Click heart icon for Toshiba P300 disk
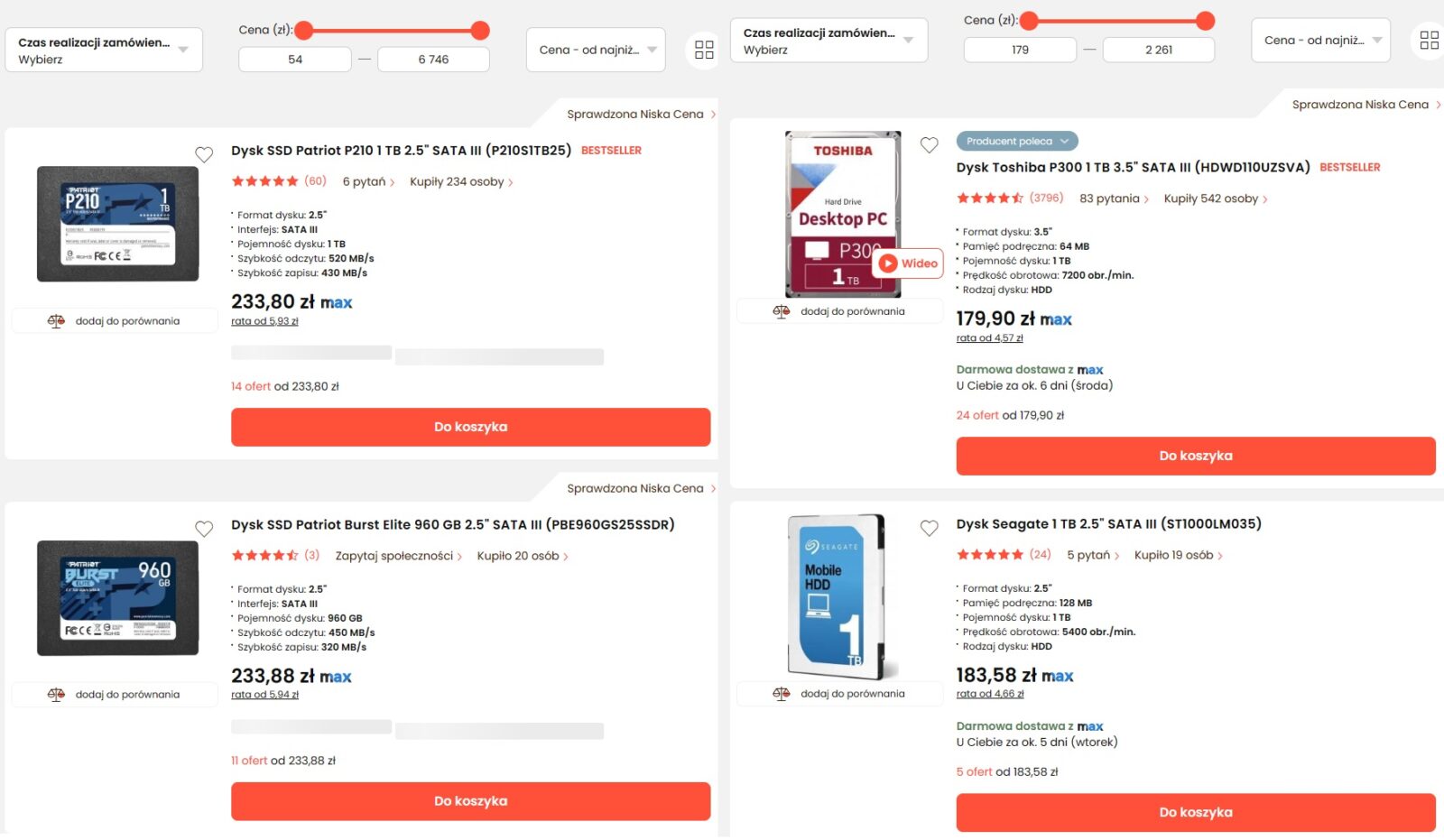Screen dimensions: 1444x840 click(x=929, y=145)
